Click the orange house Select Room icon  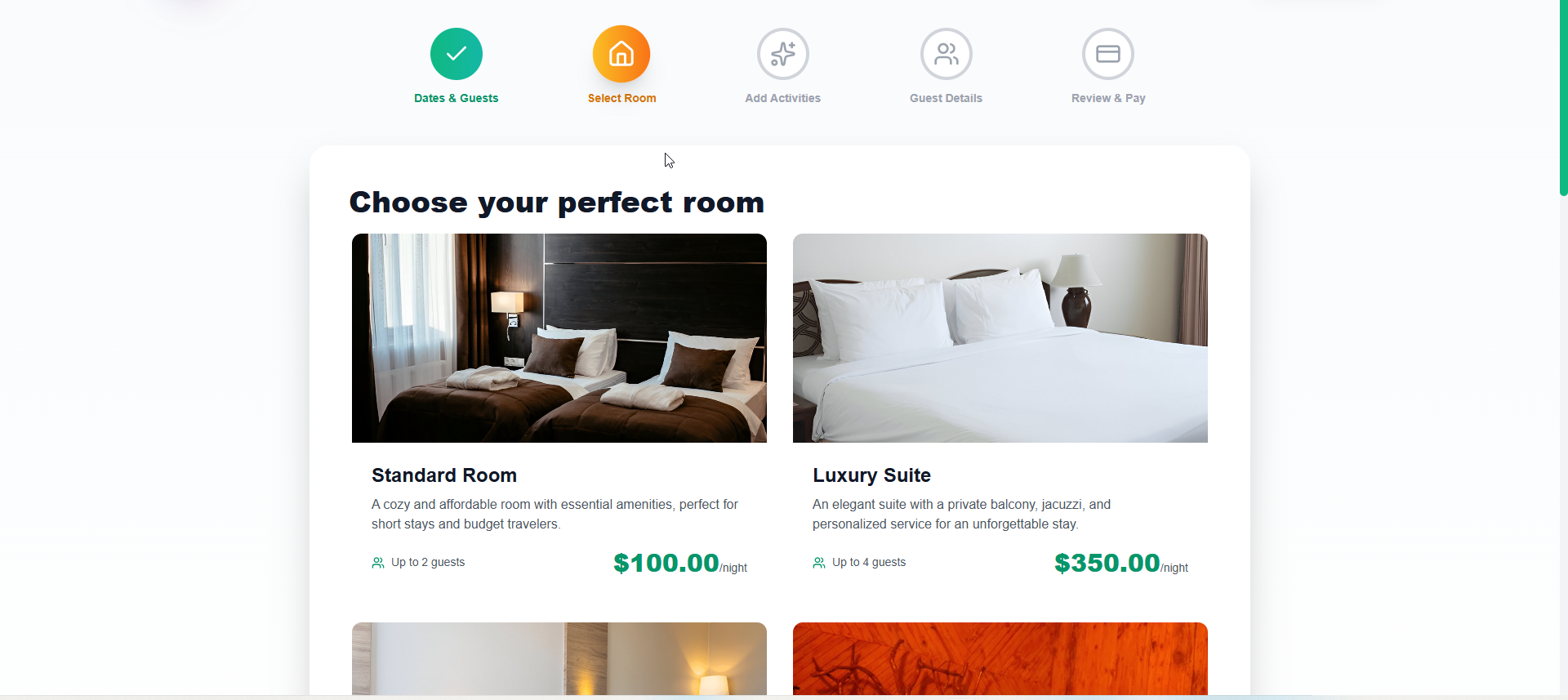click(621, 54)
